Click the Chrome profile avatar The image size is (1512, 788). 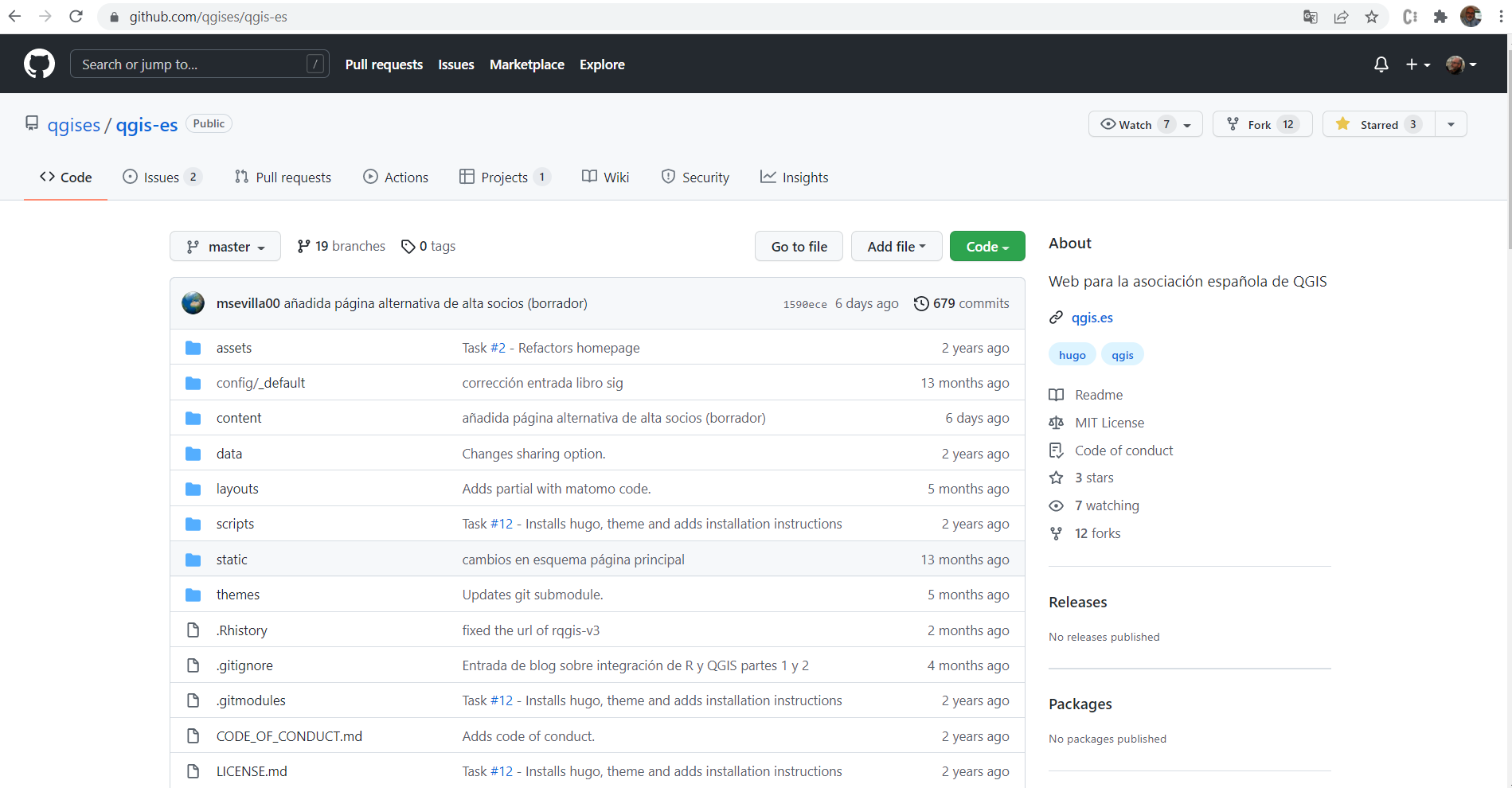click(x=1471, y=17)
